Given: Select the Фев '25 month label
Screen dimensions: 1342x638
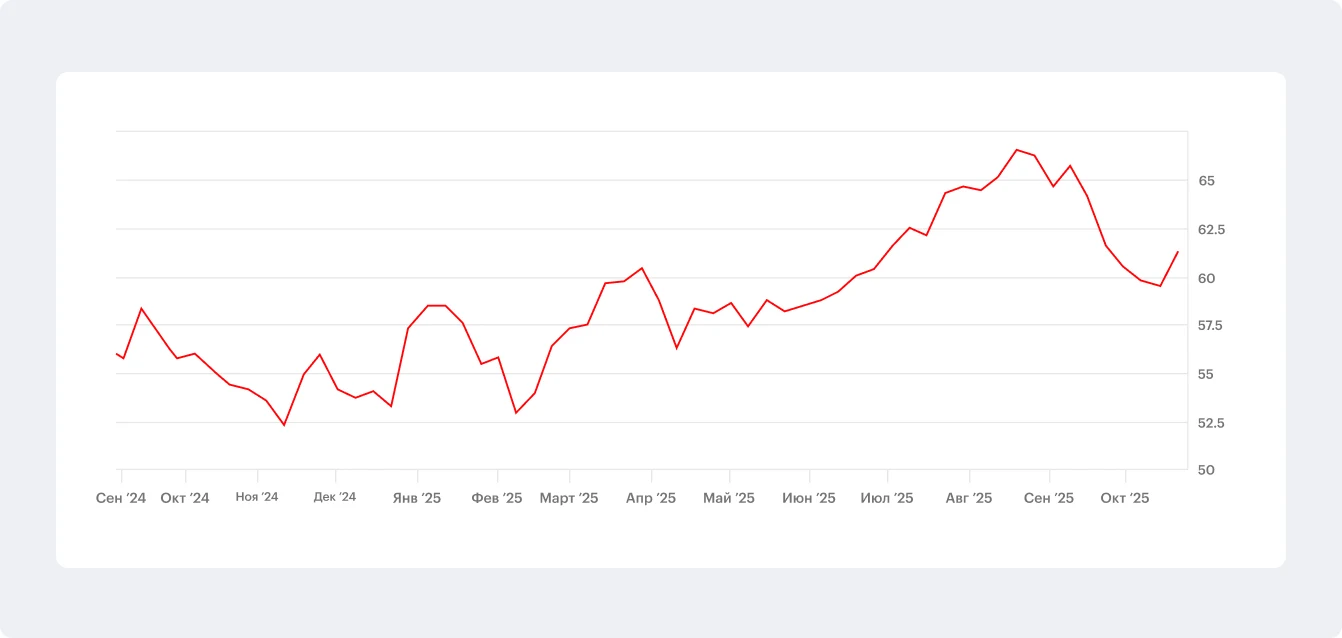Looking at the screenshot, I should 497,498.
